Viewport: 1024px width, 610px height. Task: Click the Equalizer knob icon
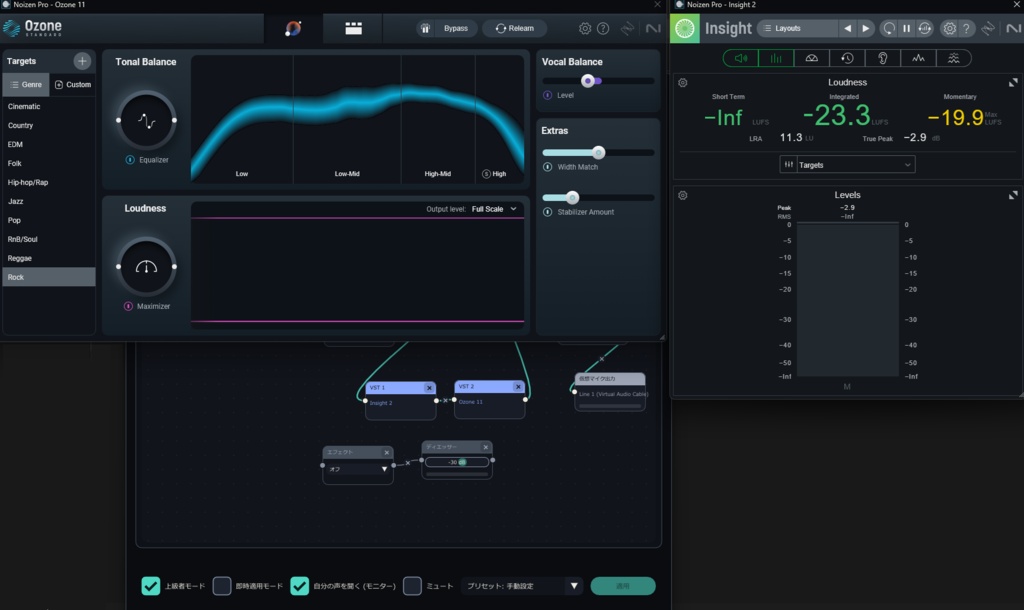click(x=146, y=120)
